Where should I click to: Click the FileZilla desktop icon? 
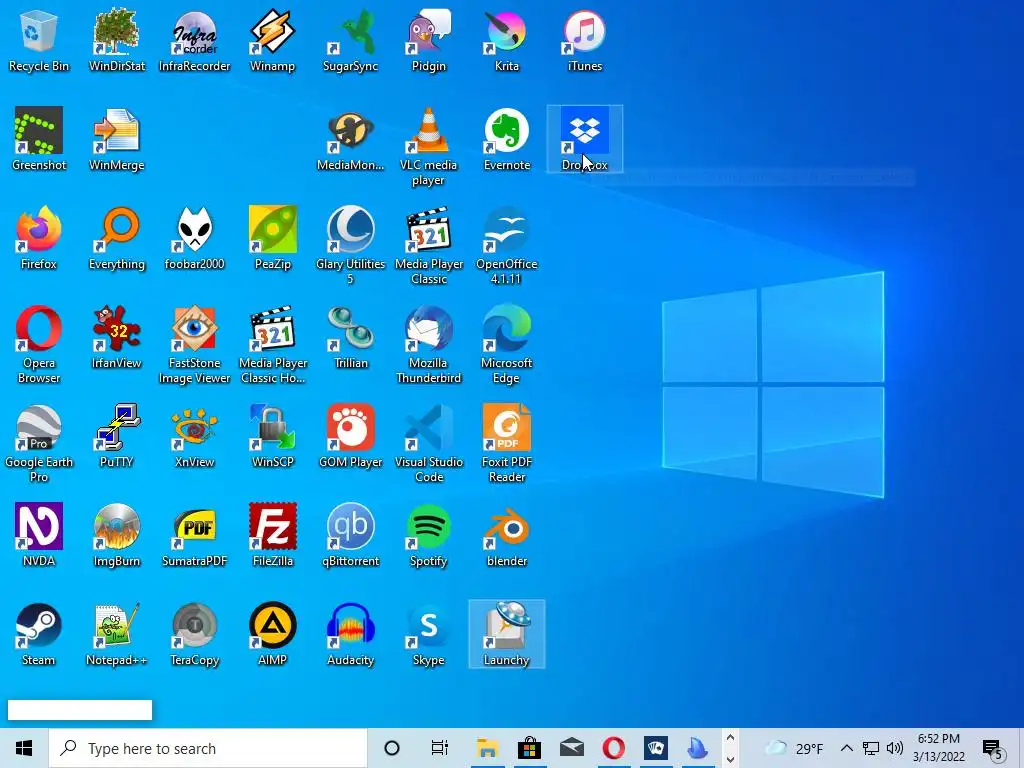pyautogui.click(x=272, y=536)
